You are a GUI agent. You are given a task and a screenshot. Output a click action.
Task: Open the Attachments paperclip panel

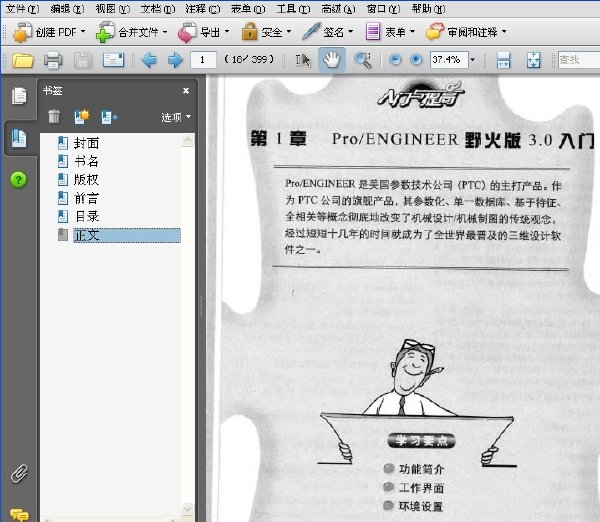(19, 474)
